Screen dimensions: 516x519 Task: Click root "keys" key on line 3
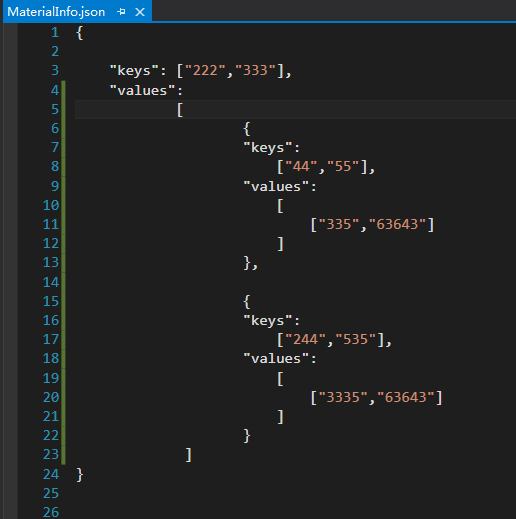[x=134, y=71]
